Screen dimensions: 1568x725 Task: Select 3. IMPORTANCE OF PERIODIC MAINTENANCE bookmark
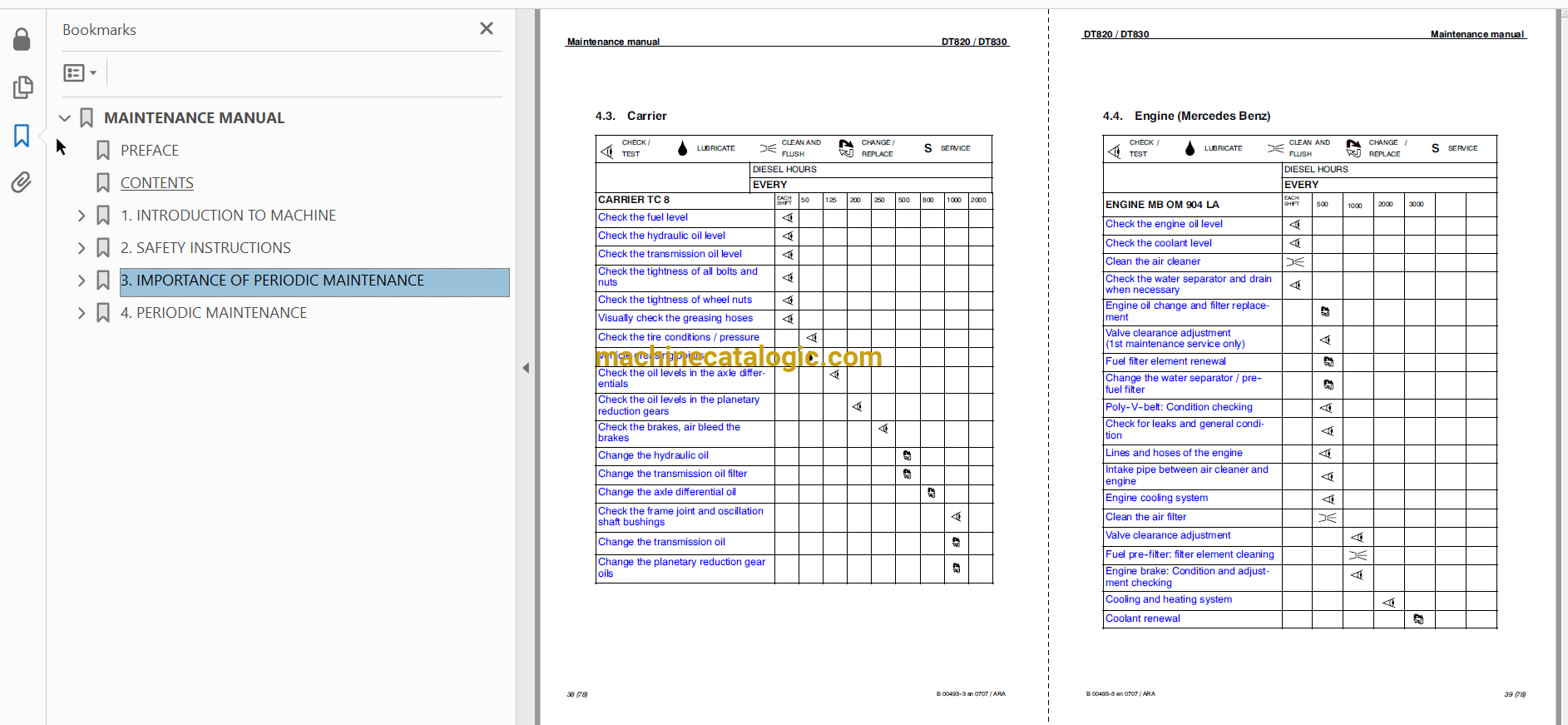pos(314,281)
